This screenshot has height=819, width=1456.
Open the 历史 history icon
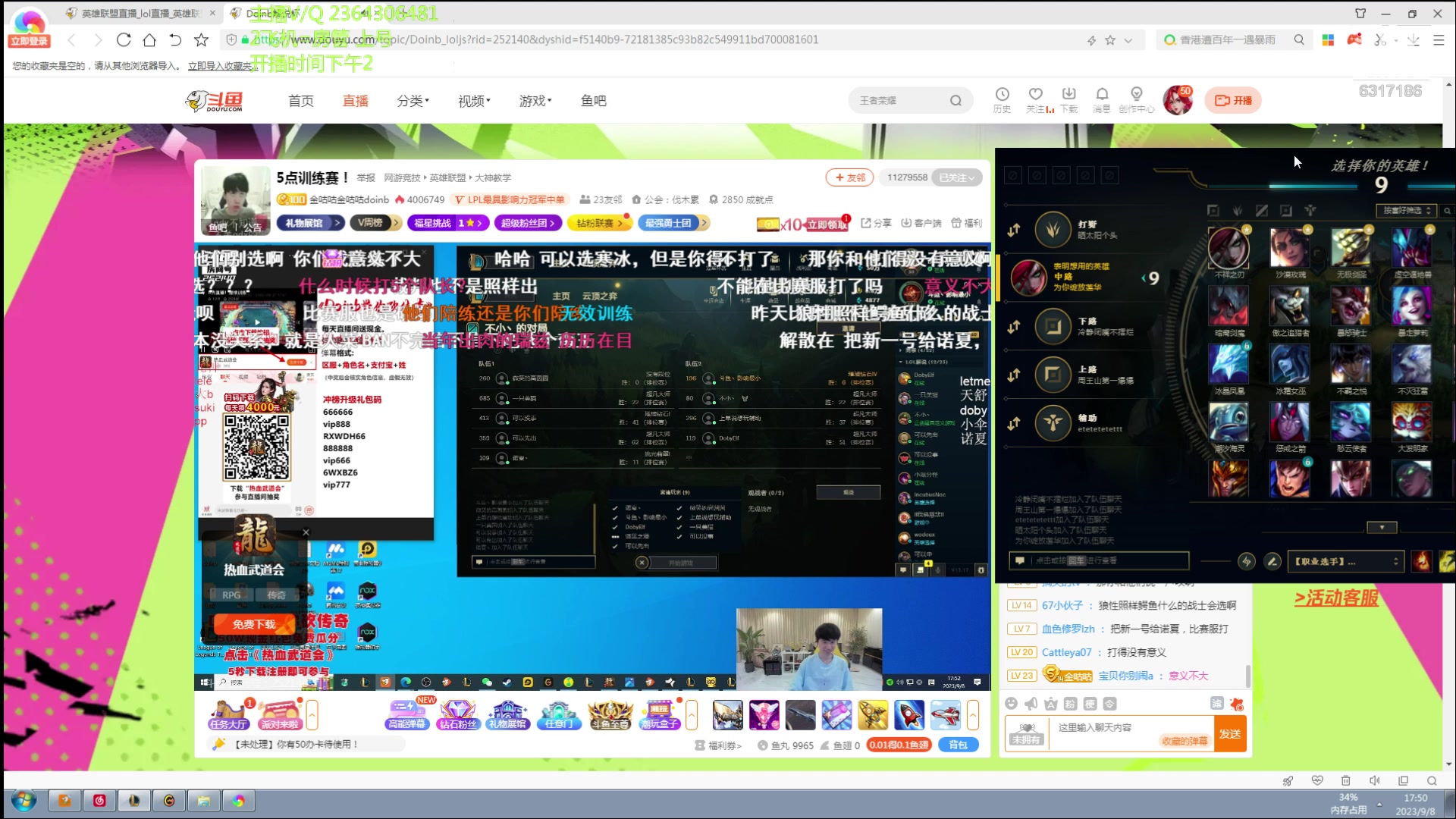[1002, 99]
